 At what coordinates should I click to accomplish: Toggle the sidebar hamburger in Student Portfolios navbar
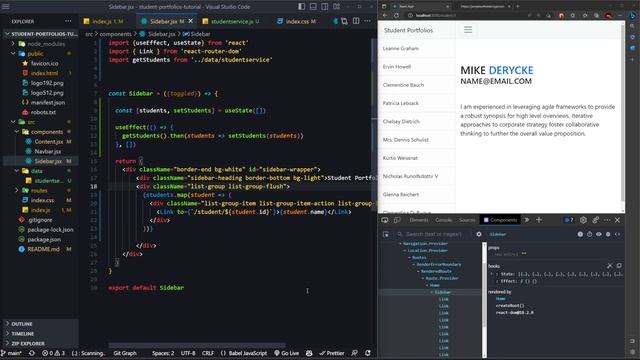click(x=468, y=30)
